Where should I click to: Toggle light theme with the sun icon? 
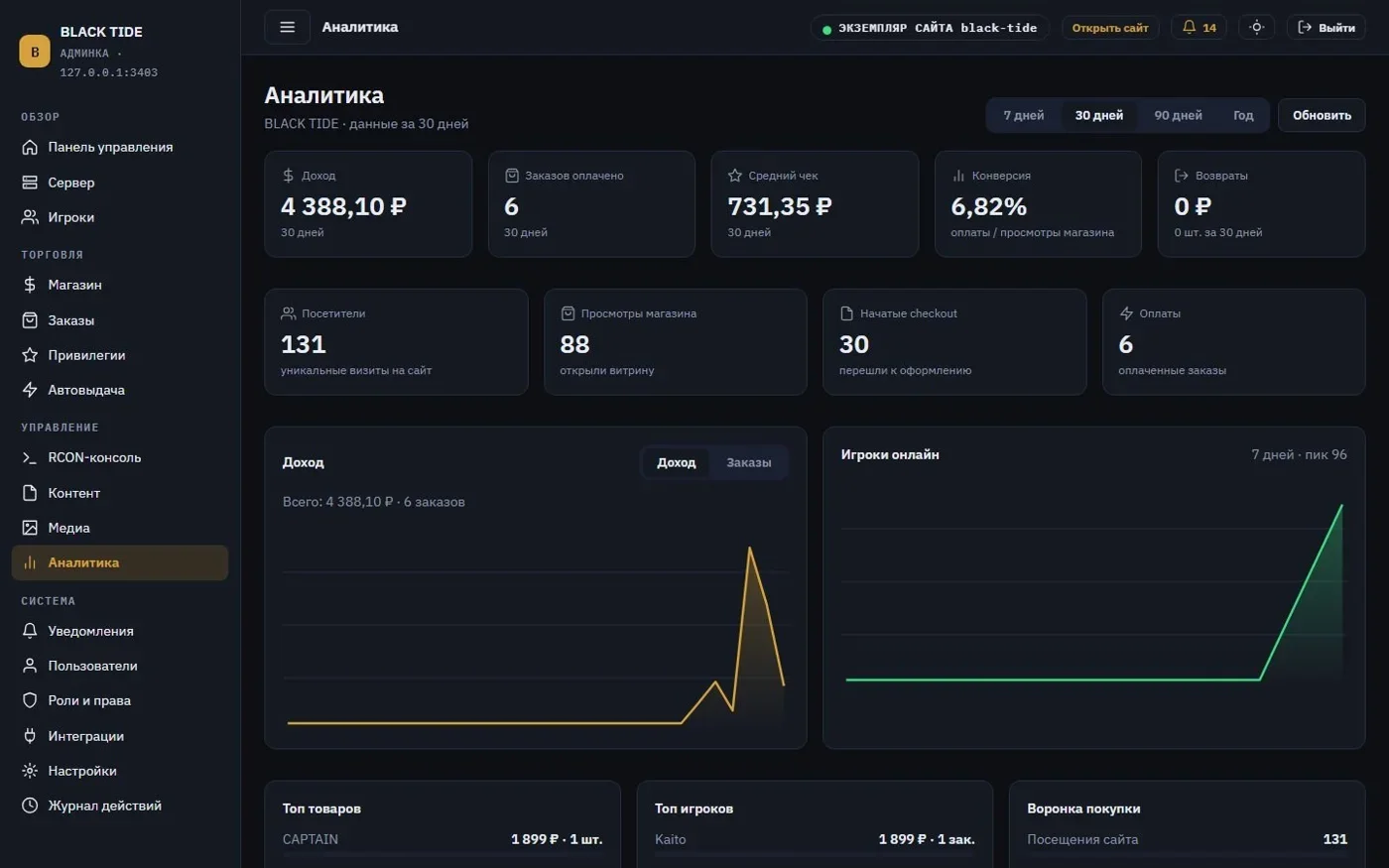pos(1256,27)
